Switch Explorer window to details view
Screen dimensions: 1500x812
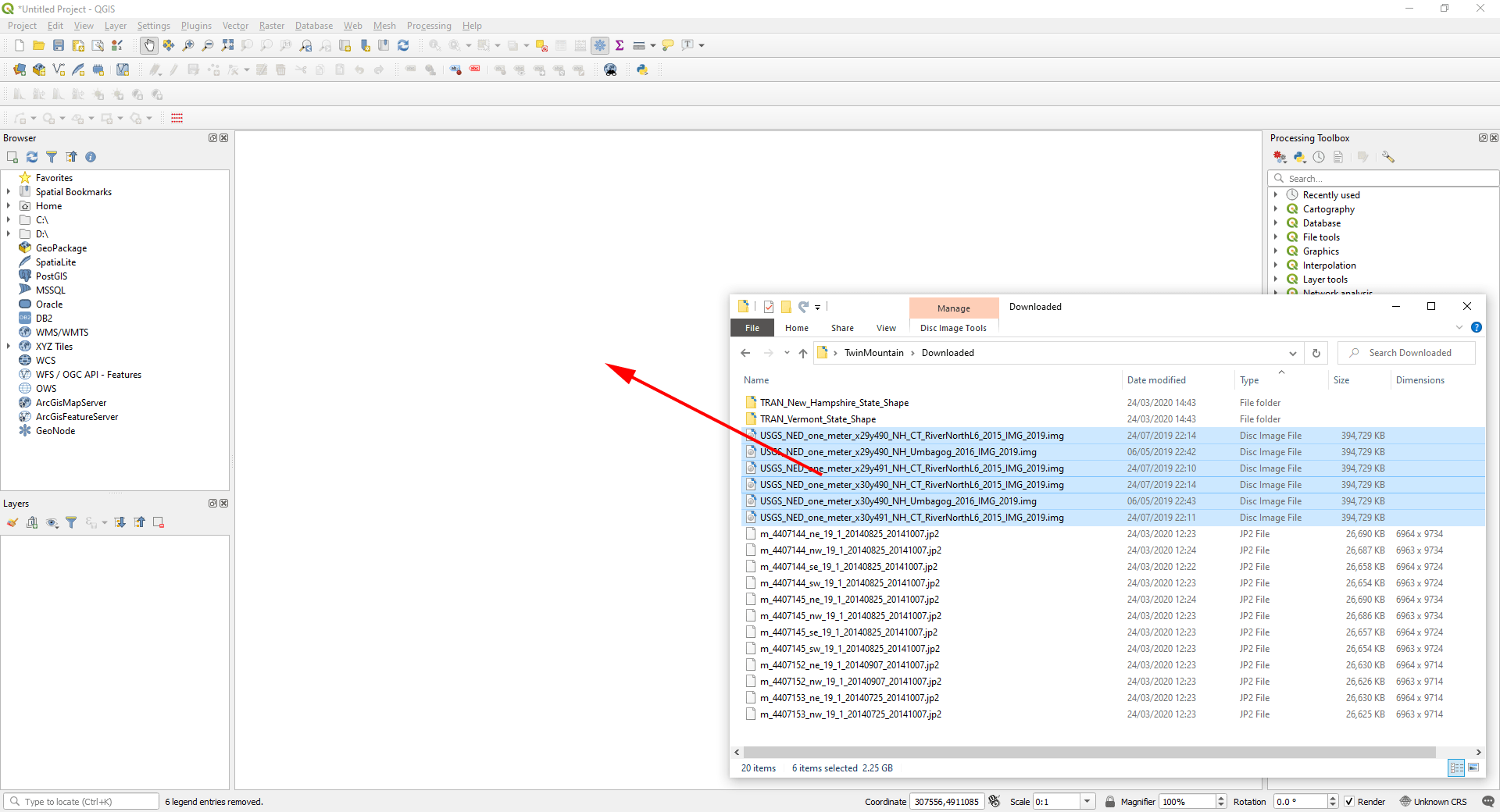tap(1457, 767)
